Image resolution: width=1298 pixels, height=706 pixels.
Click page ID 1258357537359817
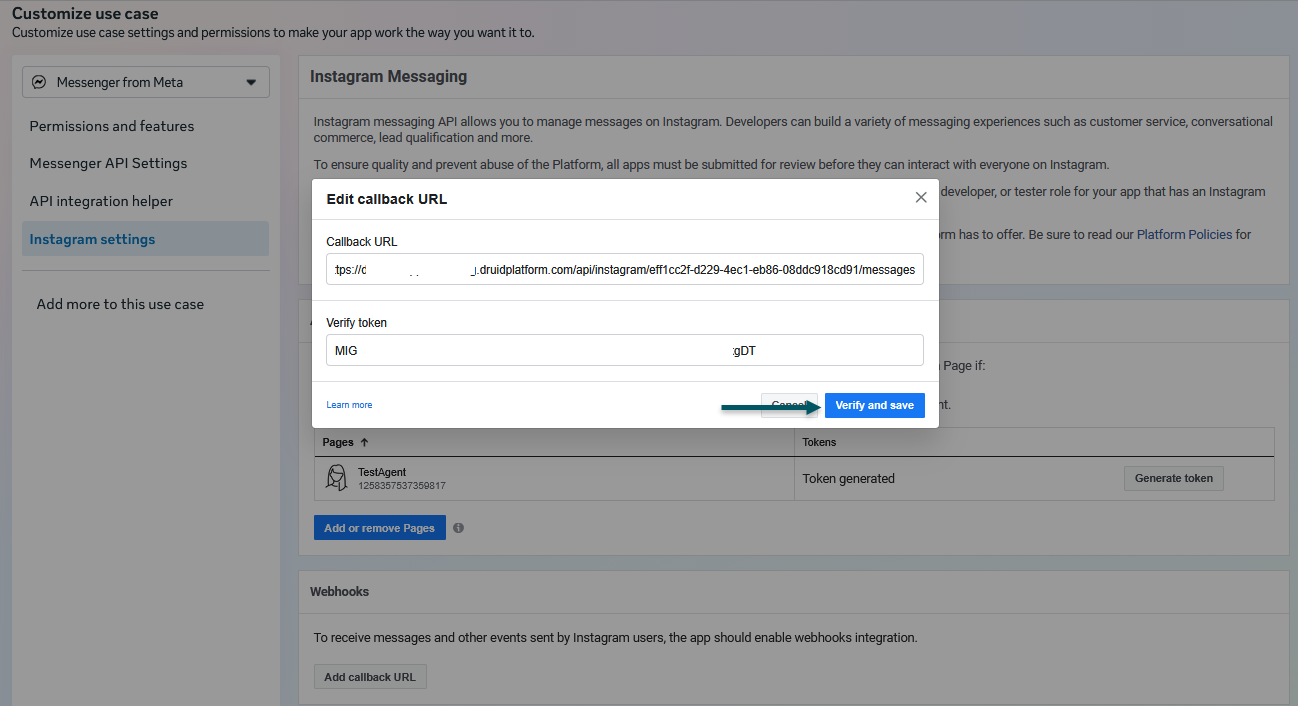click(x=402, y=486)
